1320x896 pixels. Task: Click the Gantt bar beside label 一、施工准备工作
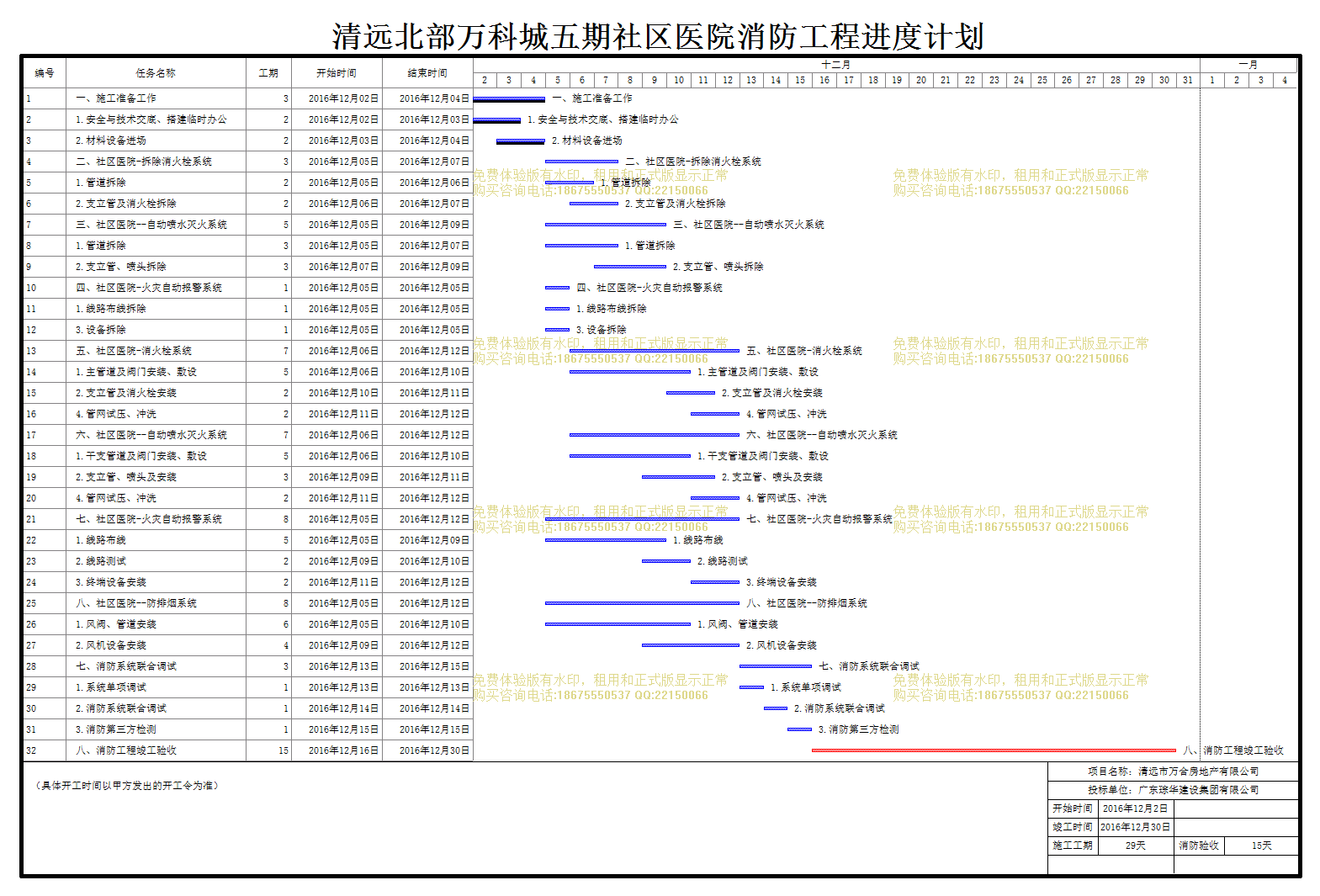509,99
